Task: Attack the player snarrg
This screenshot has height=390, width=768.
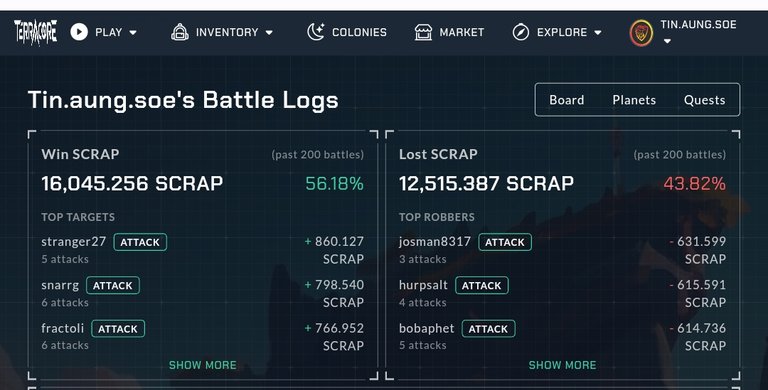Action: [x=113, y=286]
